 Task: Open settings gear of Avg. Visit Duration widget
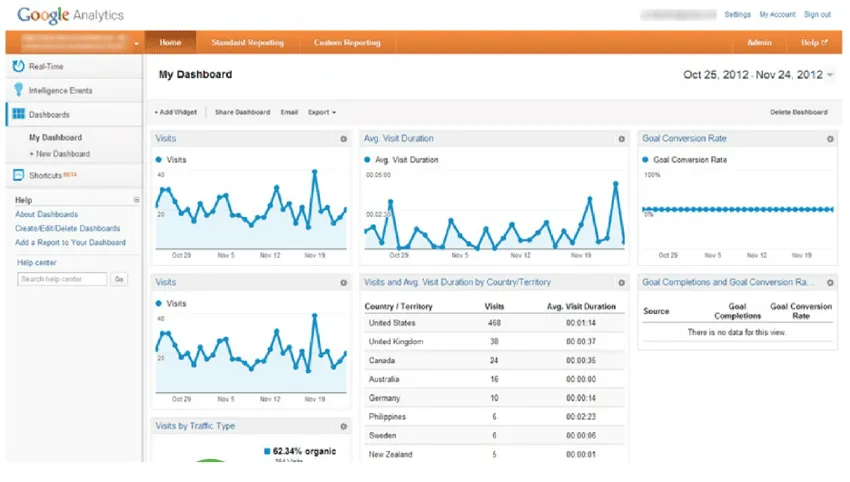[622, 139]
